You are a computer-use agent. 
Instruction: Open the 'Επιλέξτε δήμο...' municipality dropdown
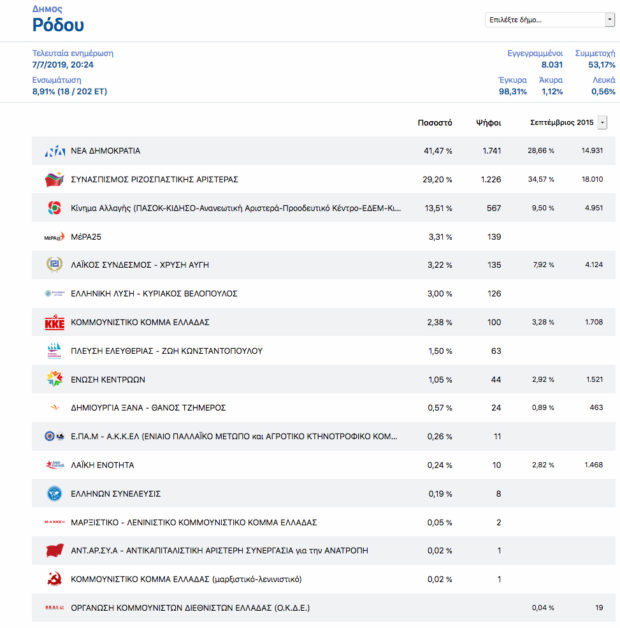(x=550, y=20)
